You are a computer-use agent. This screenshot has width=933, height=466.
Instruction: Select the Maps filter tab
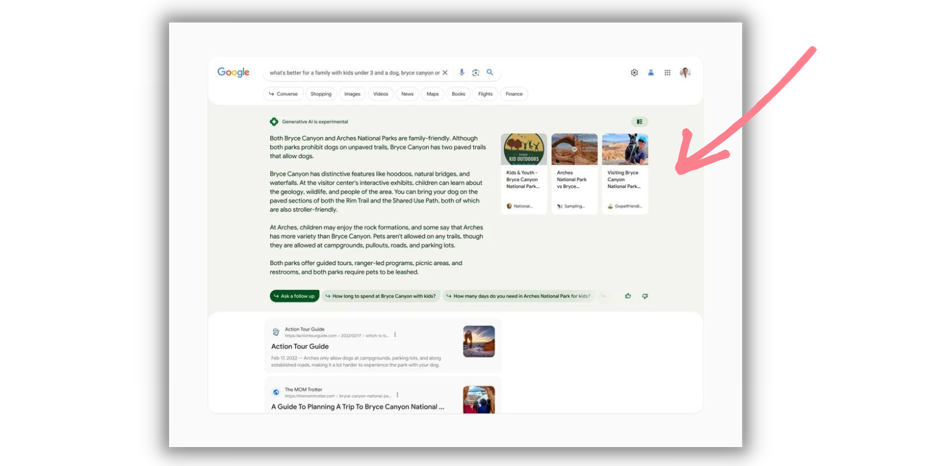(432, 94)
